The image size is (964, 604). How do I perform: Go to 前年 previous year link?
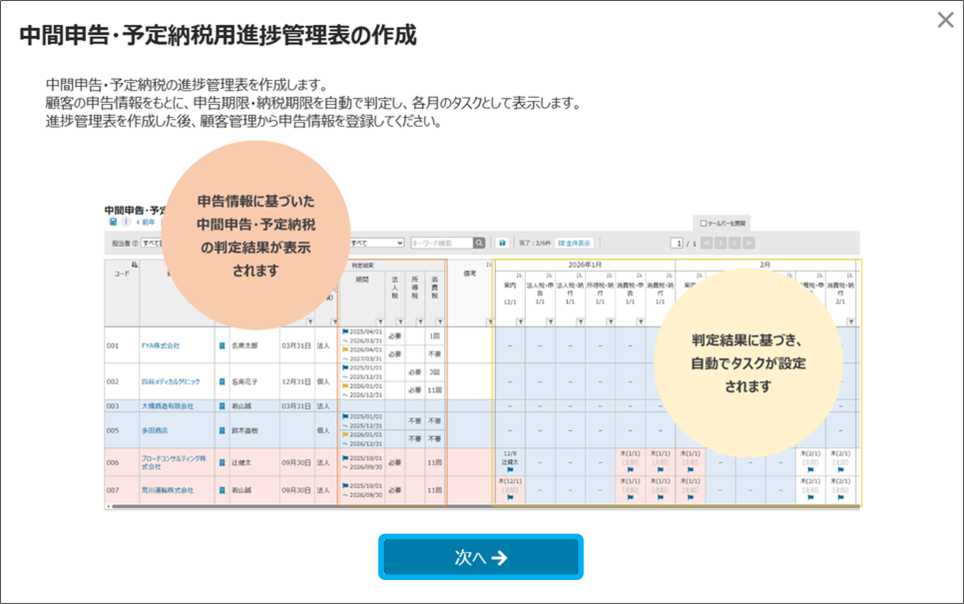click(146, 223)
